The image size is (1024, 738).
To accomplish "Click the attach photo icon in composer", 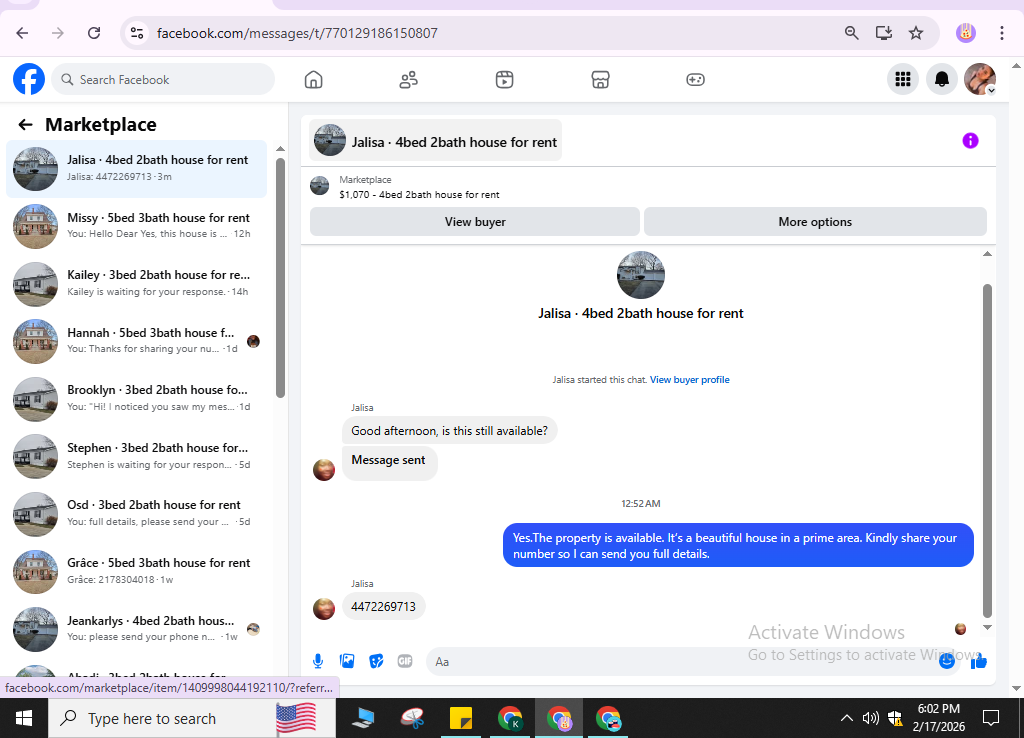I will pos(347,661).
